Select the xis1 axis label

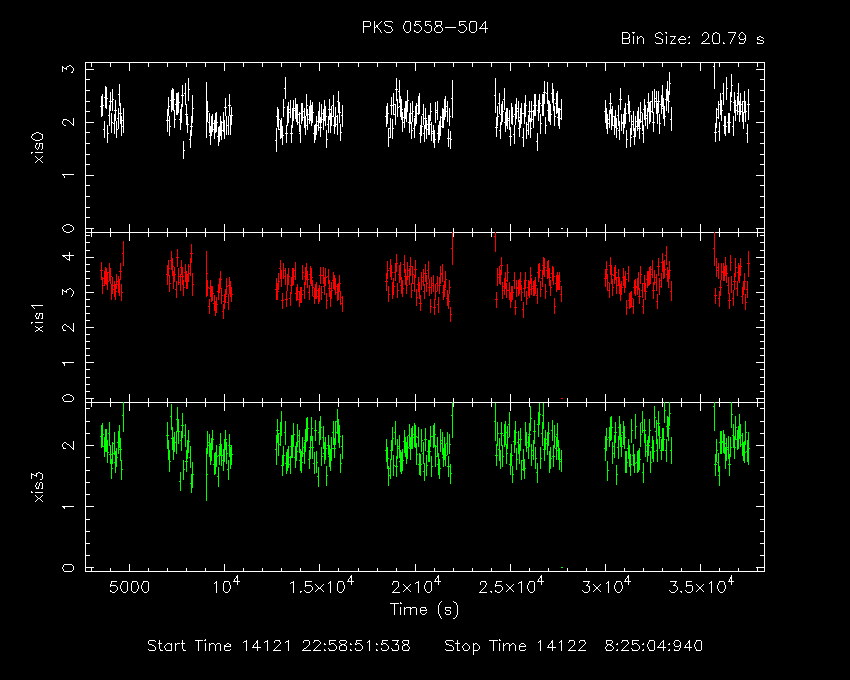39,316
